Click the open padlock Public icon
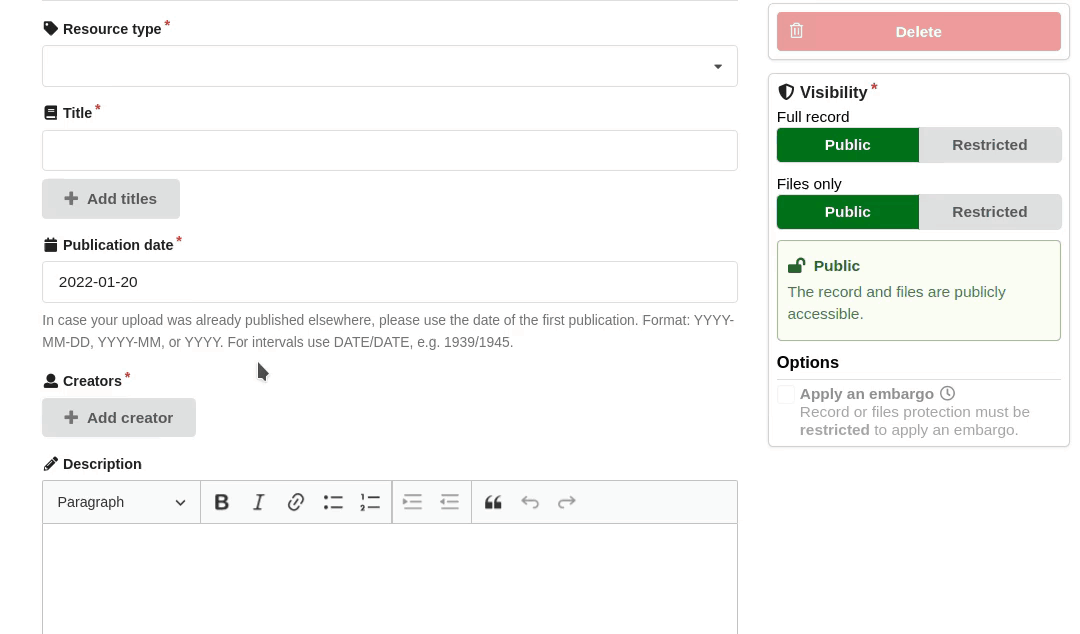 [797, 266]
